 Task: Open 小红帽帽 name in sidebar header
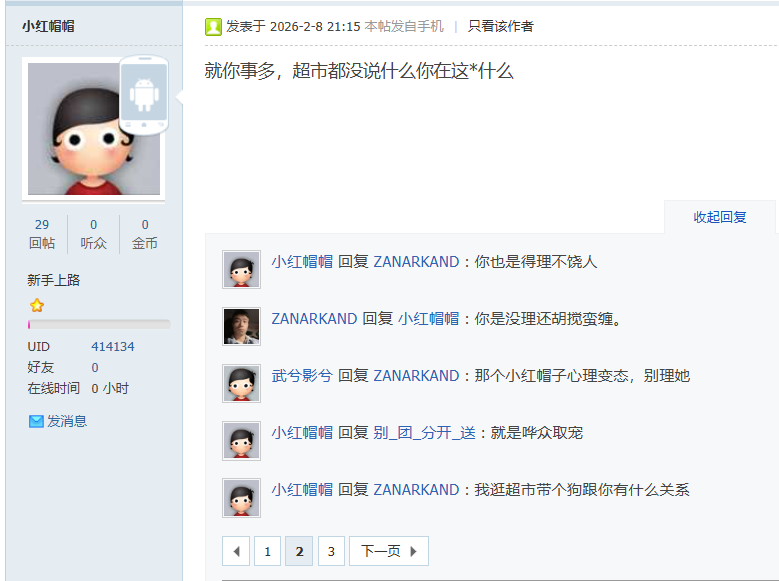tap(48, 26)
